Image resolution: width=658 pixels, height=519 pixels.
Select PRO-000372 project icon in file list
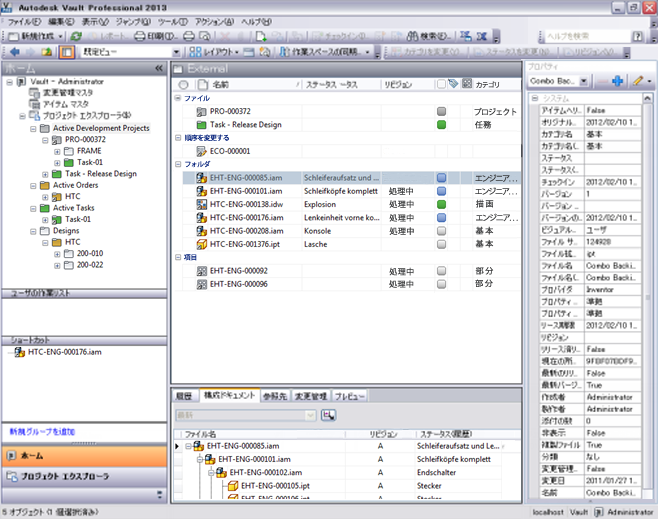tap(201, 112)
